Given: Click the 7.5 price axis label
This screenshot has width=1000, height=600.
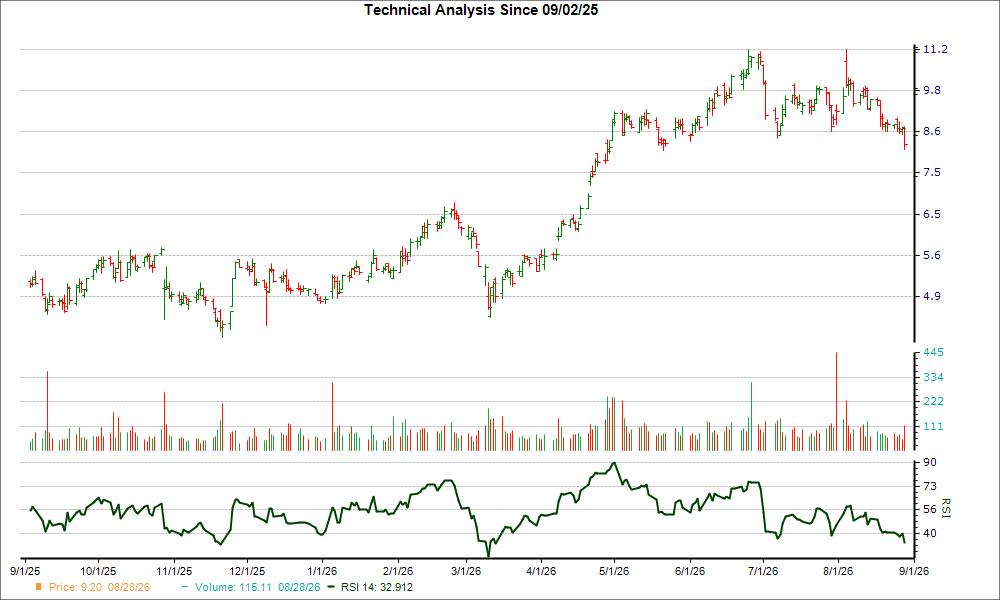Looking at the screenshot, I should click(x=931, y=173).
